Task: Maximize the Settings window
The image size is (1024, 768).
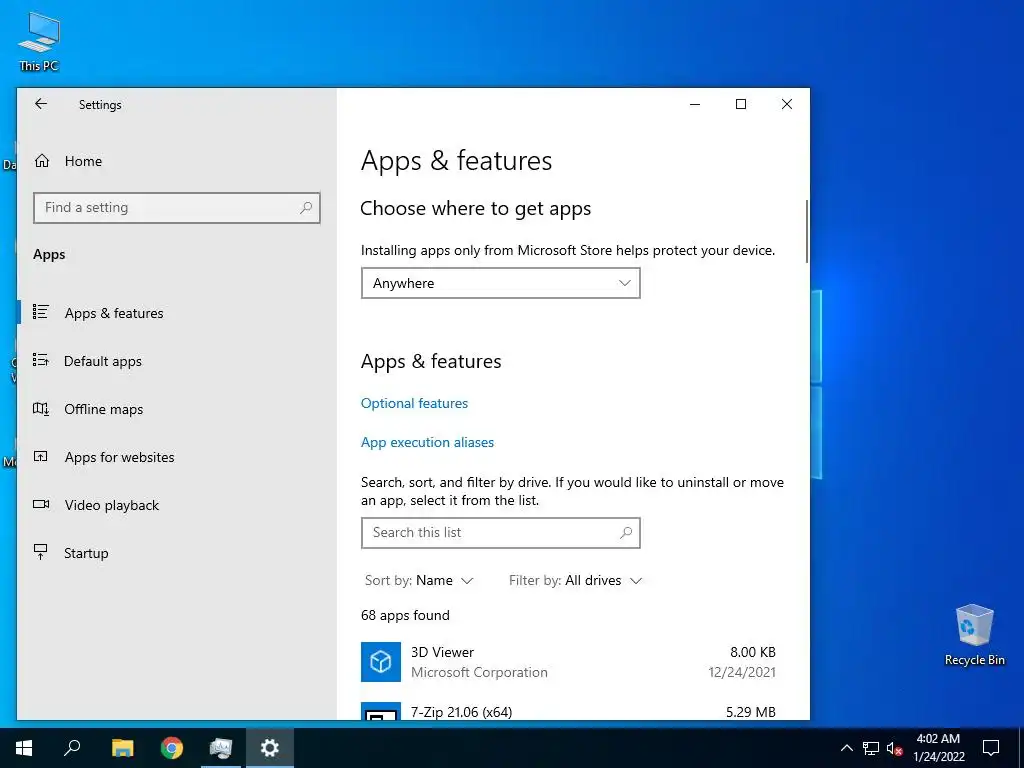Action: tap(741, 104)
